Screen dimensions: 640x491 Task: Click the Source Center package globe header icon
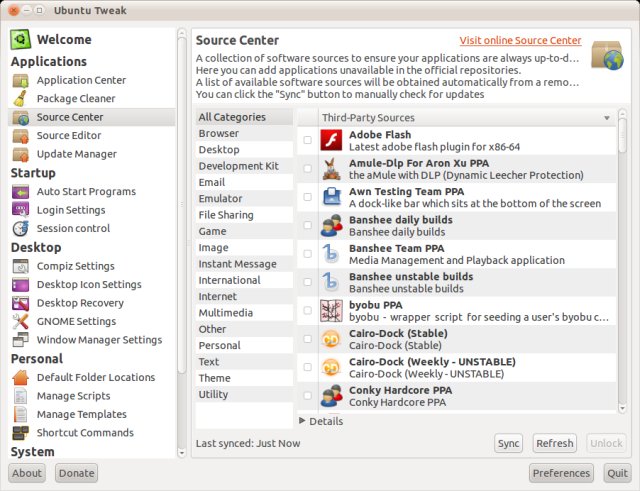pos(607,55)
